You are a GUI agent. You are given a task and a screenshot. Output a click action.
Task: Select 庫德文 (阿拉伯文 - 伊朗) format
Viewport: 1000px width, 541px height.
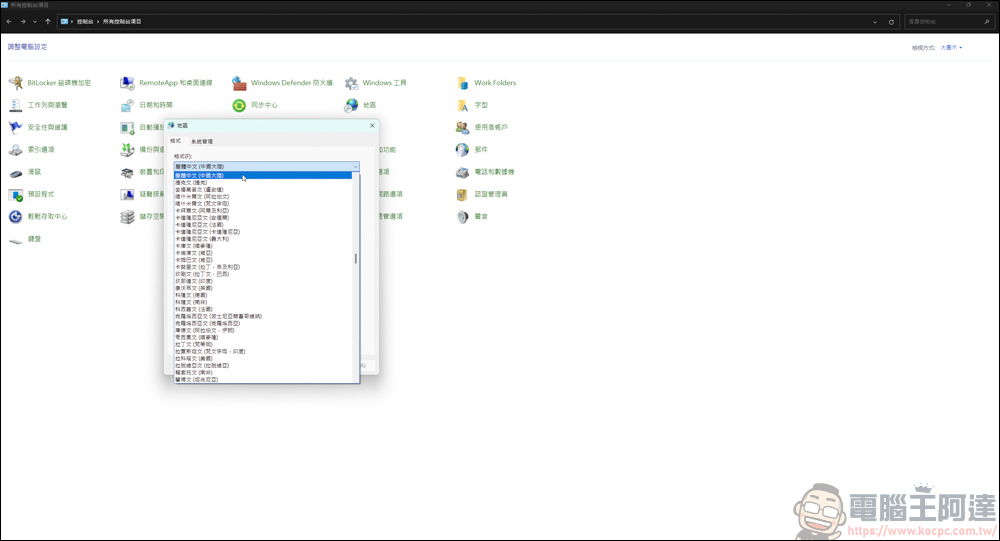(263, 330)
